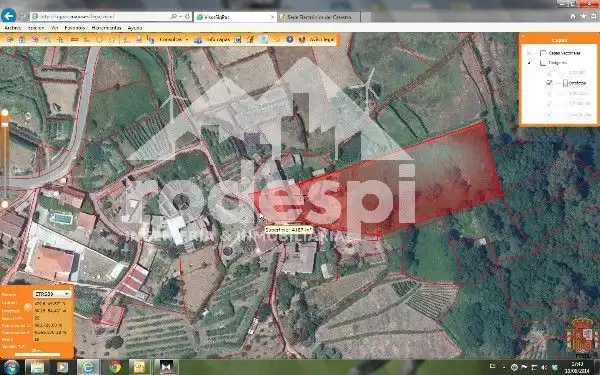The height and width of the screenshot is (375, 600).
Task: Click the Ortofotos layer label
Action: pos(577,83)
